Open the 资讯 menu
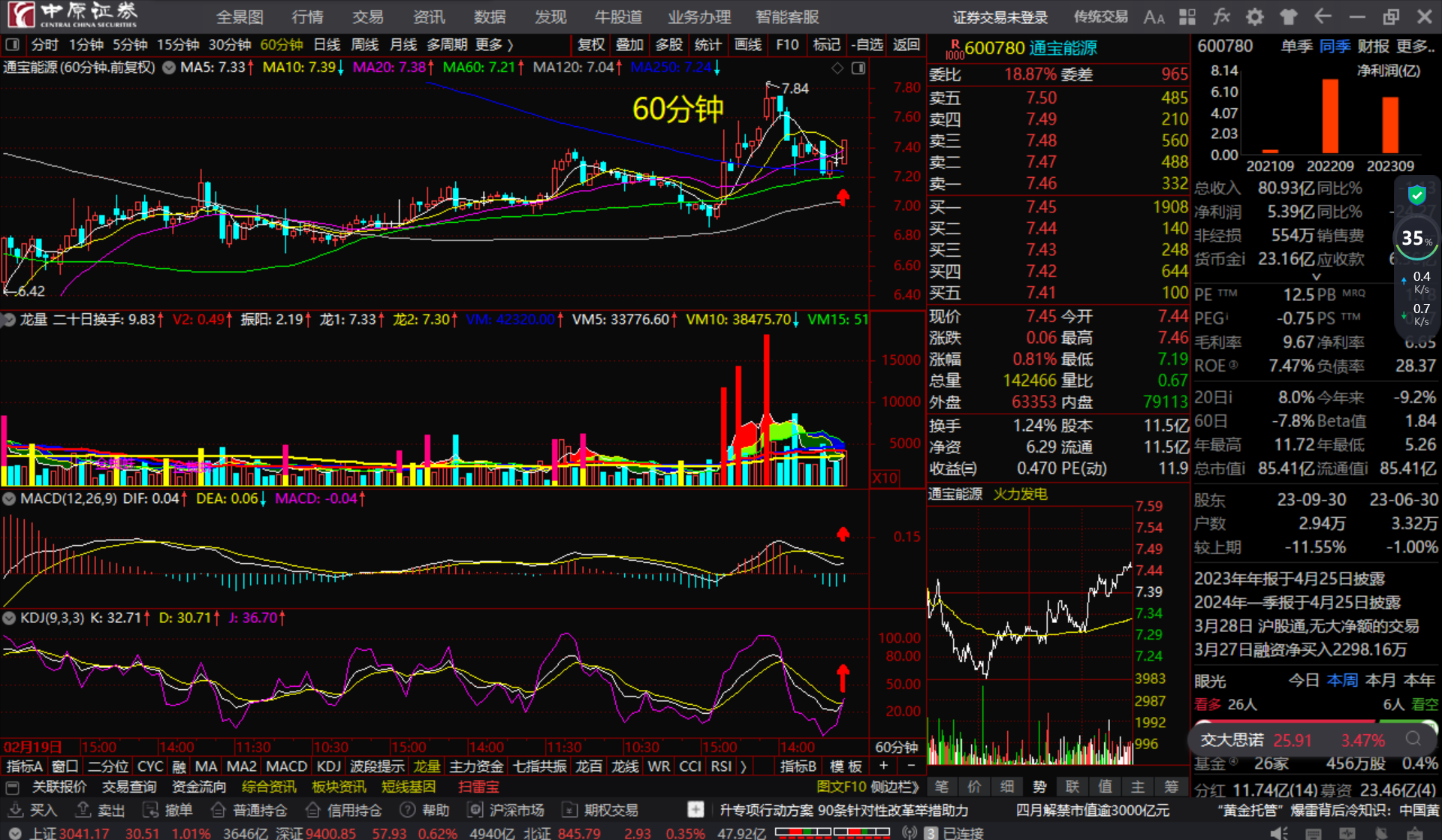This screenshot has height=840, width=1442. coord(429,17)
